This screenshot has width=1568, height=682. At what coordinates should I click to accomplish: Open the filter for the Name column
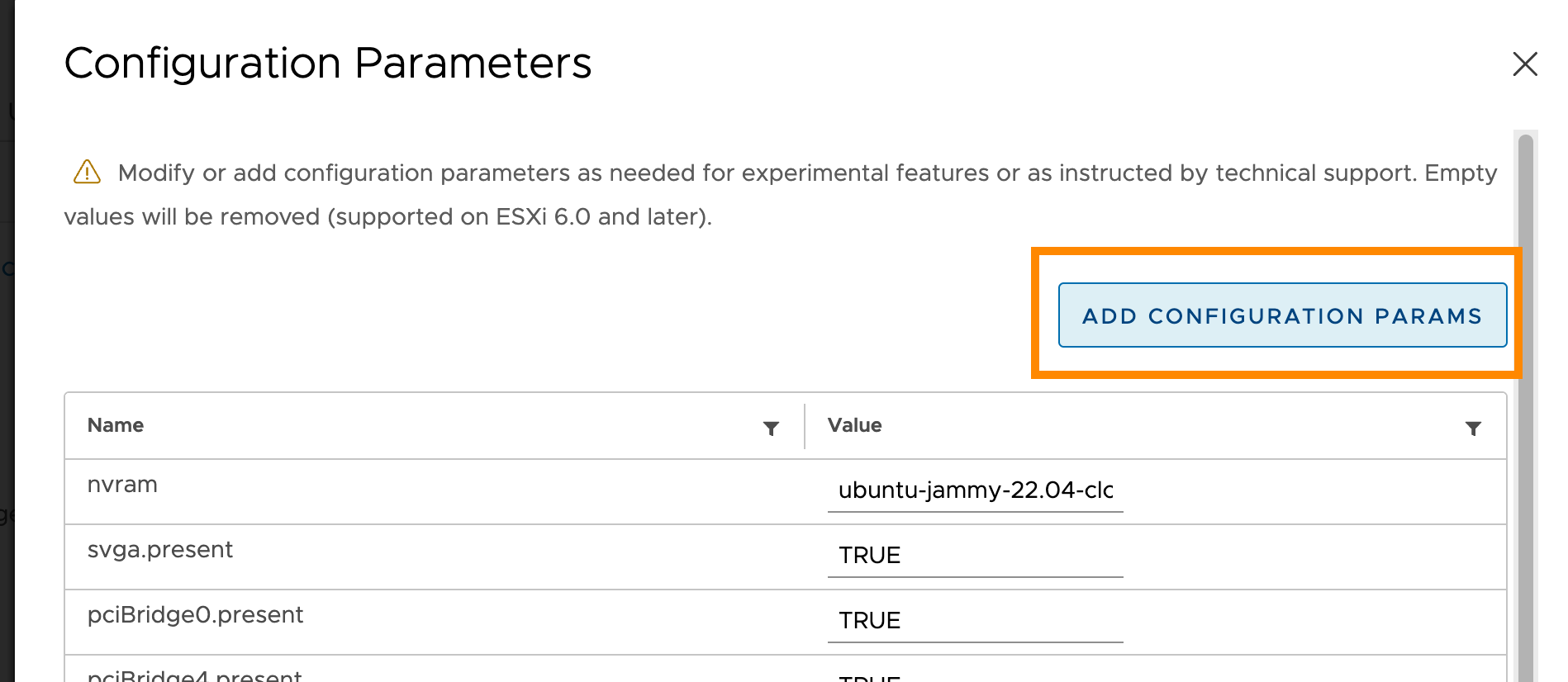tap(770, 428)
